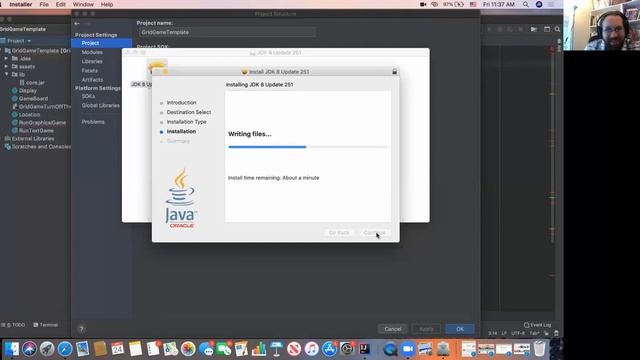Click back arrow in Project Structure
Screen dimensions: 640x360
[x=77, y=24]
